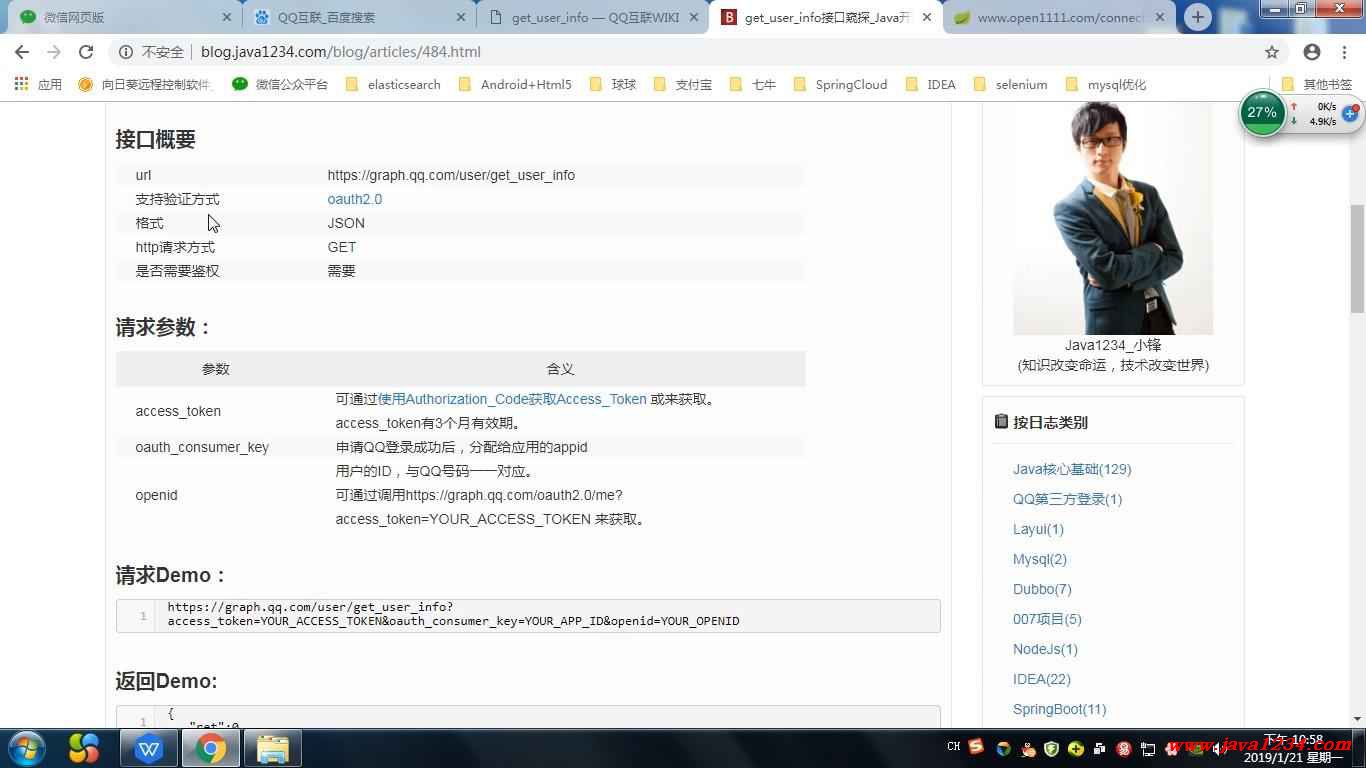Close the QQ互联_百度搜索 tab
This screenshot has width=1366, height=768.
460,18
